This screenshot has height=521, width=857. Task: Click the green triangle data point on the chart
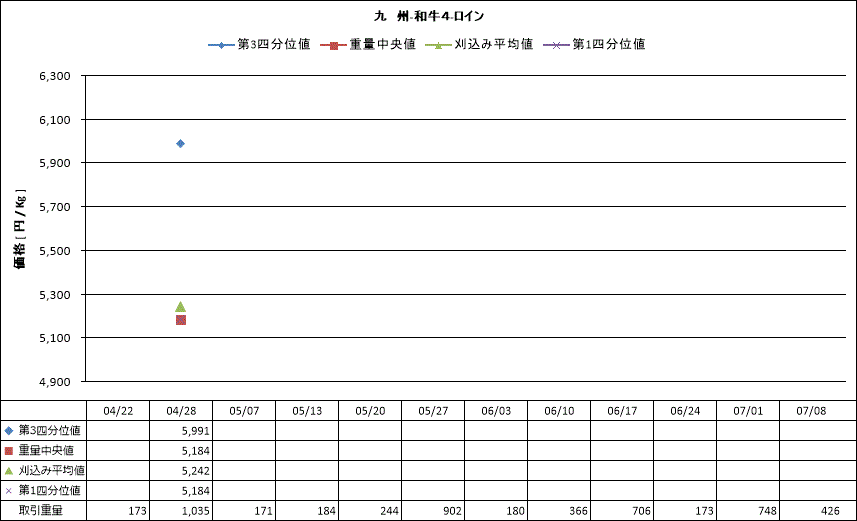point(180,307)
